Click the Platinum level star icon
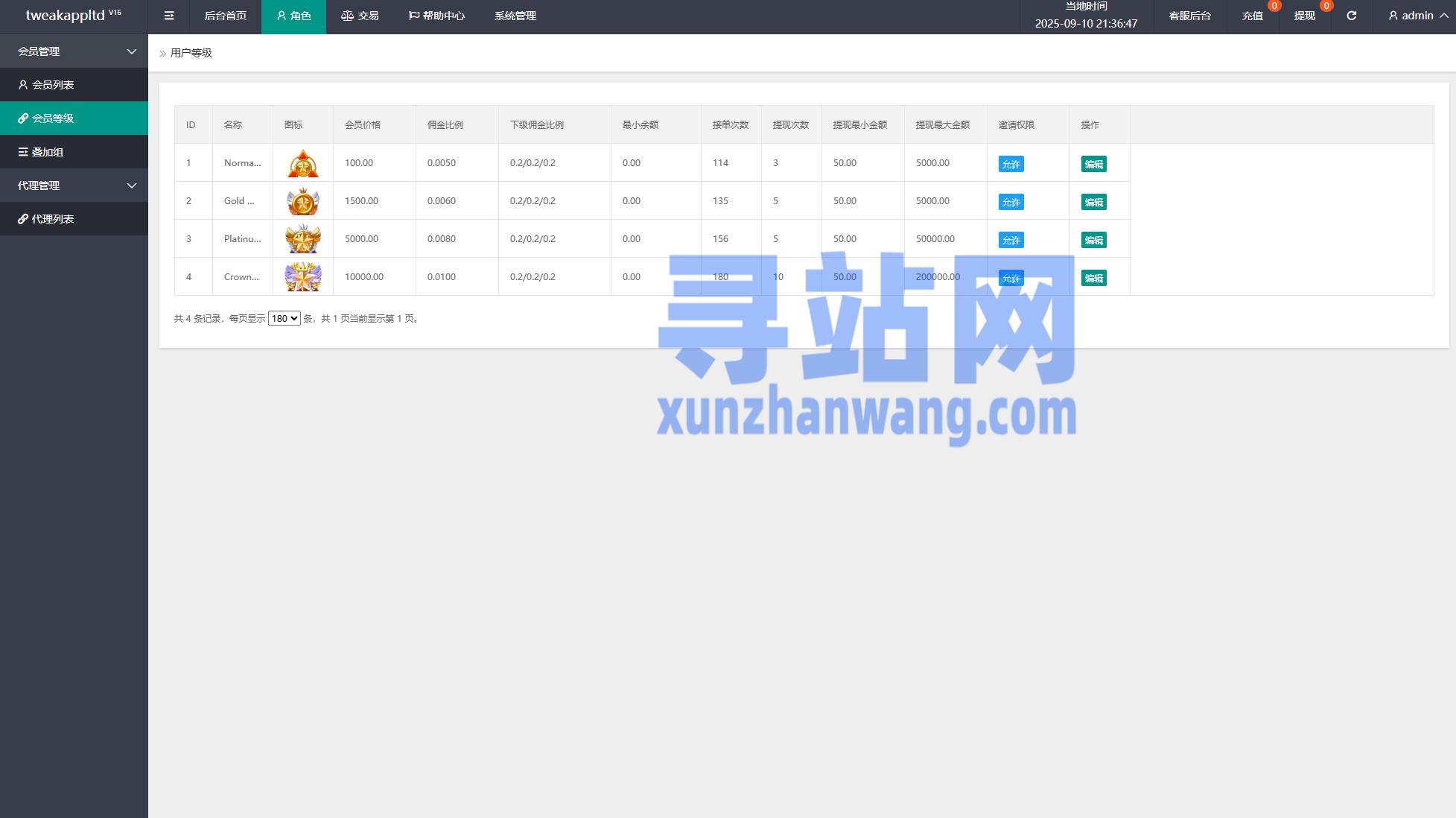1456x818 pixels. click(x=303, y=239)
